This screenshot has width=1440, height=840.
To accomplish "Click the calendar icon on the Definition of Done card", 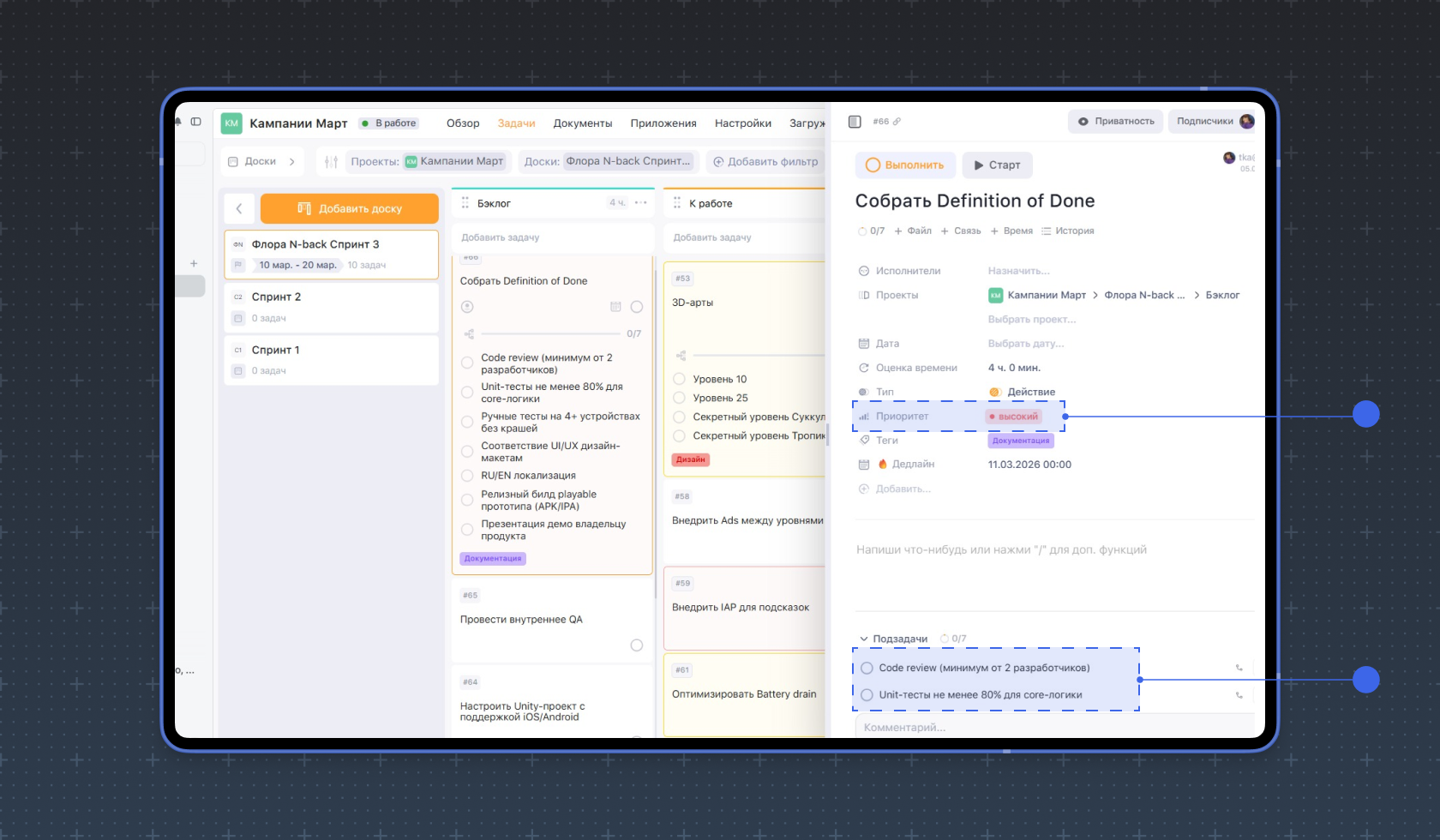I will click(615, 307).
